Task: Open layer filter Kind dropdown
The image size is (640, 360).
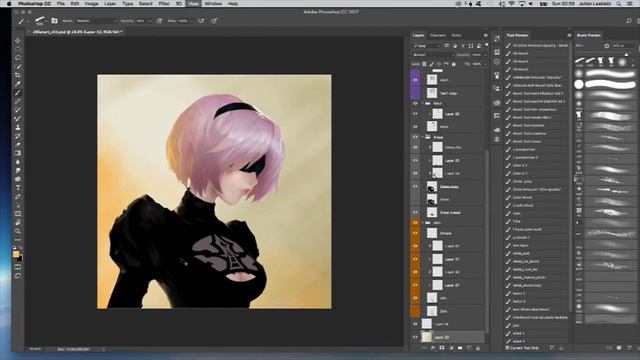Action: 427,46
